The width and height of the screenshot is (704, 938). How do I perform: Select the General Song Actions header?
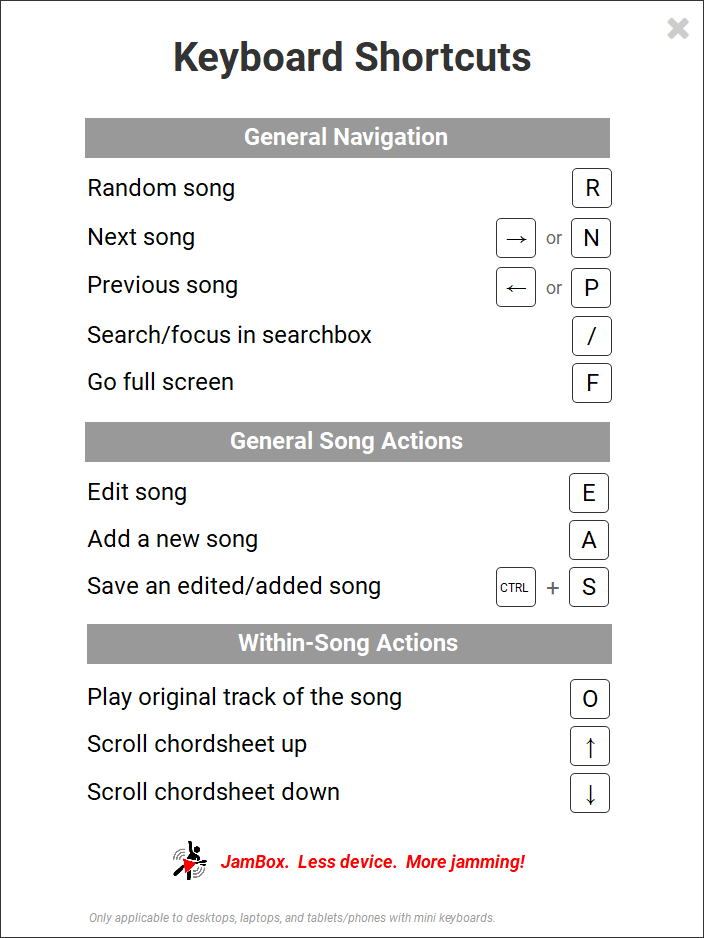(x=347, y=442)
